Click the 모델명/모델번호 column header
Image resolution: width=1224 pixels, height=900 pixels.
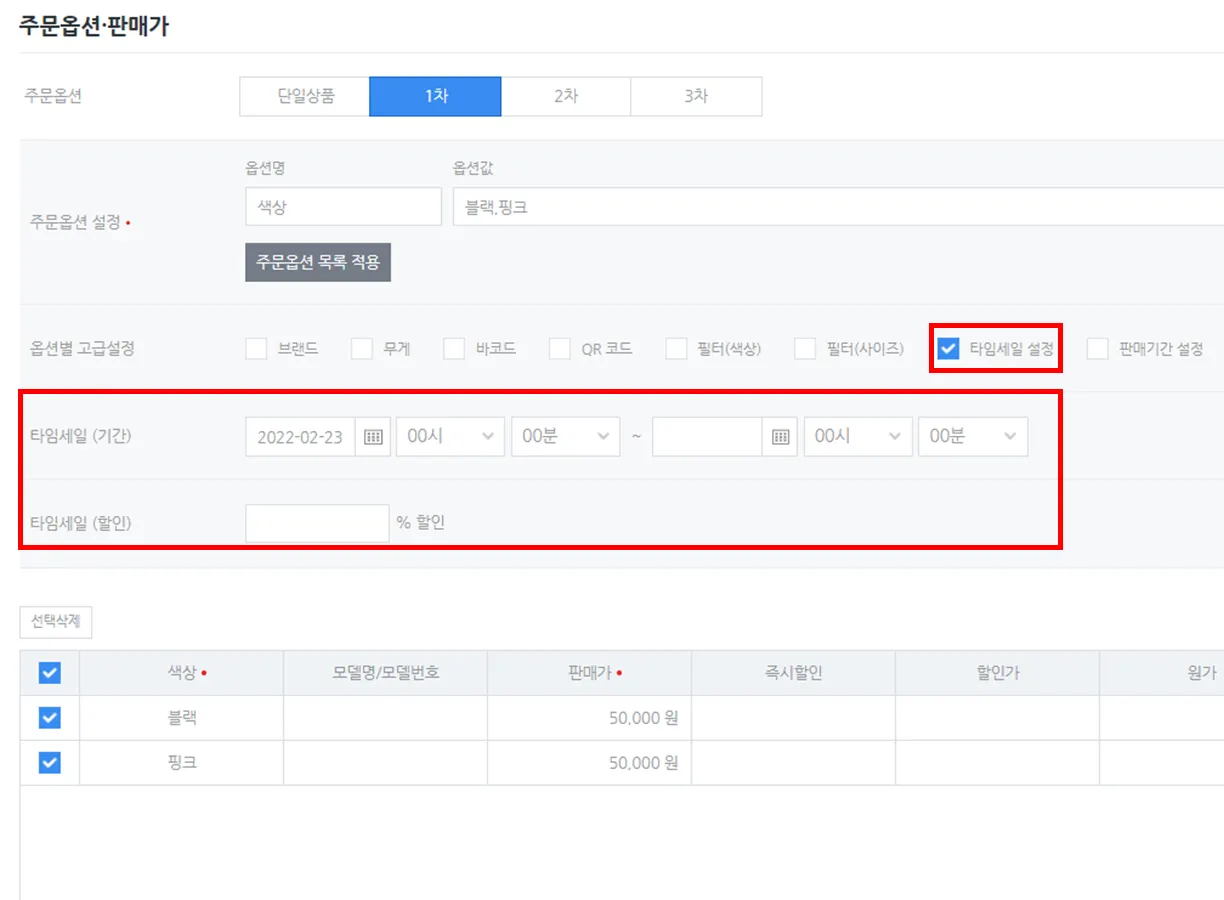pos(385,673)
